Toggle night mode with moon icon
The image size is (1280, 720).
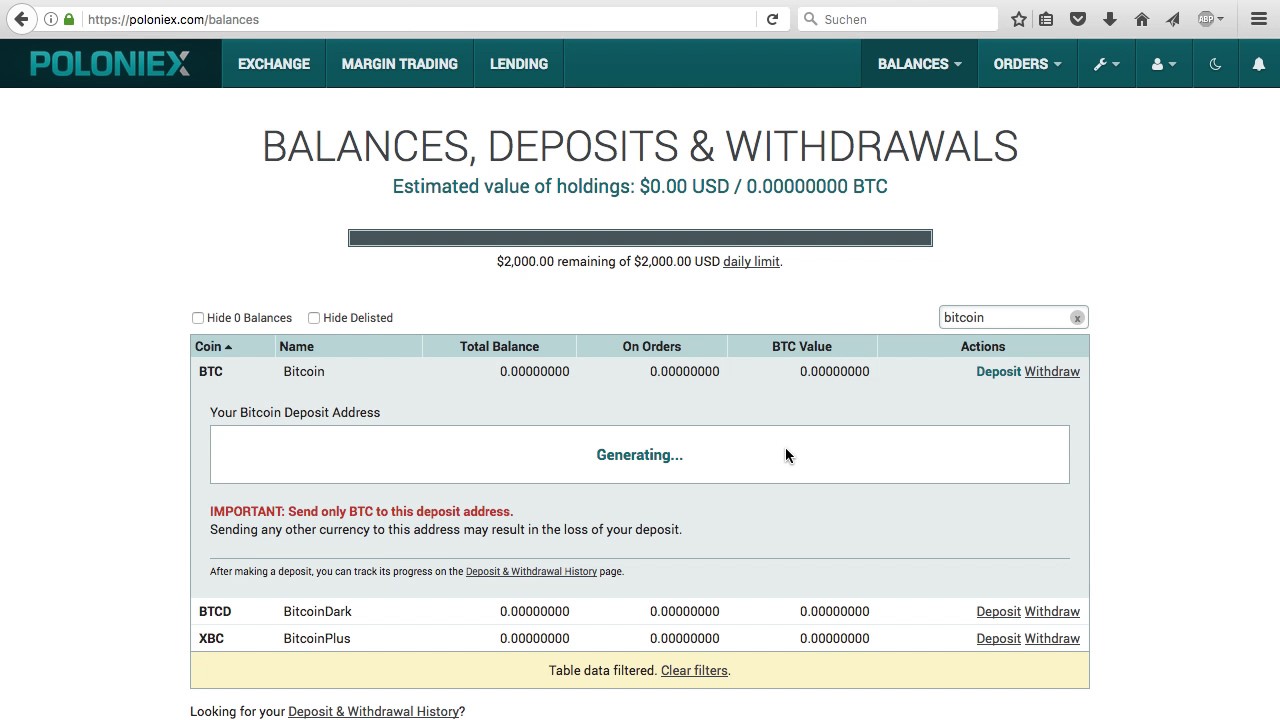(x=1215, y=64)
